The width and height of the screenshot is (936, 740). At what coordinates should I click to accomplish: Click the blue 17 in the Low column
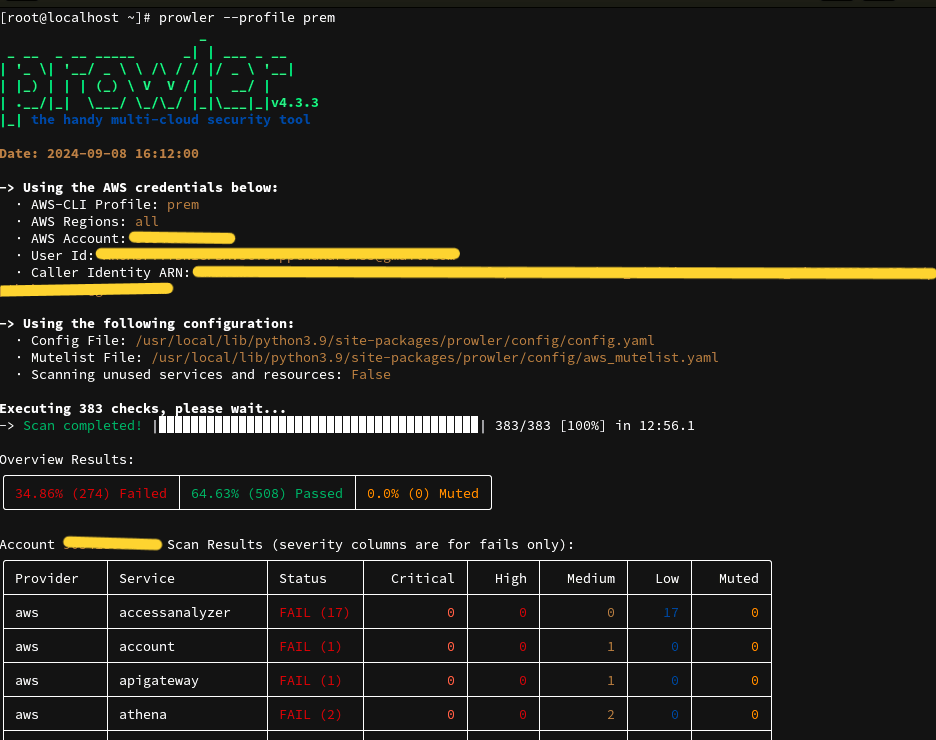coord(664,612)
